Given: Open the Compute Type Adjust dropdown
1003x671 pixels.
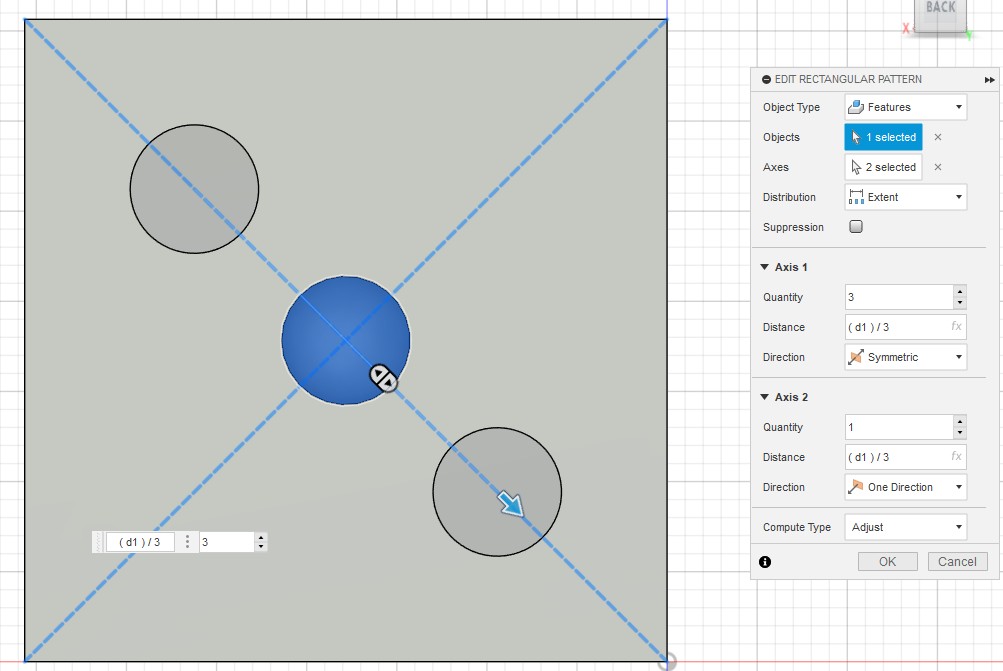Looking at the screenshot, I should point(905,527).
